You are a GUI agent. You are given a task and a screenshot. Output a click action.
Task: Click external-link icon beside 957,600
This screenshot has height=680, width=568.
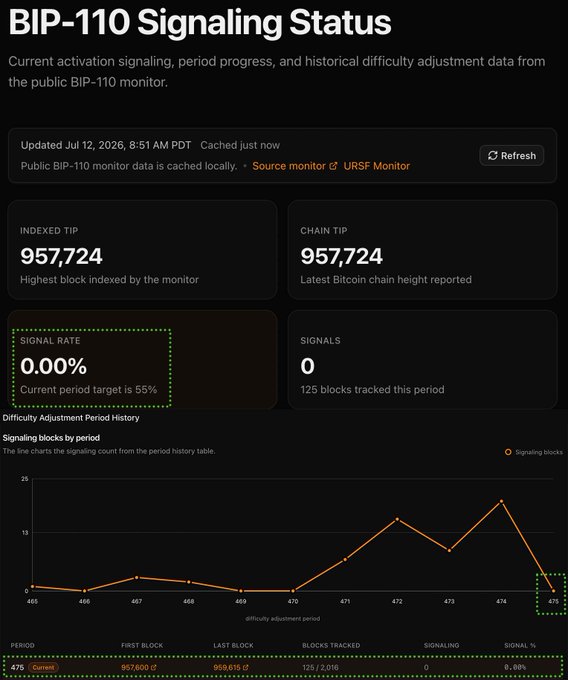coord(153,667)
